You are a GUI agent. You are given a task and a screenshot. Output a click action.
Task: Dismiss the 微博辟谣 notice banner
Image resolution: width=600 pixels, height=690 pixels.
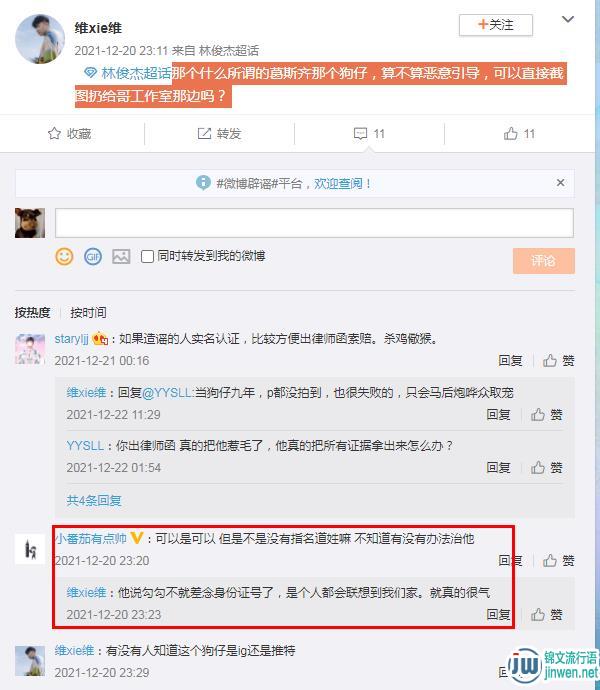[560, 183]
